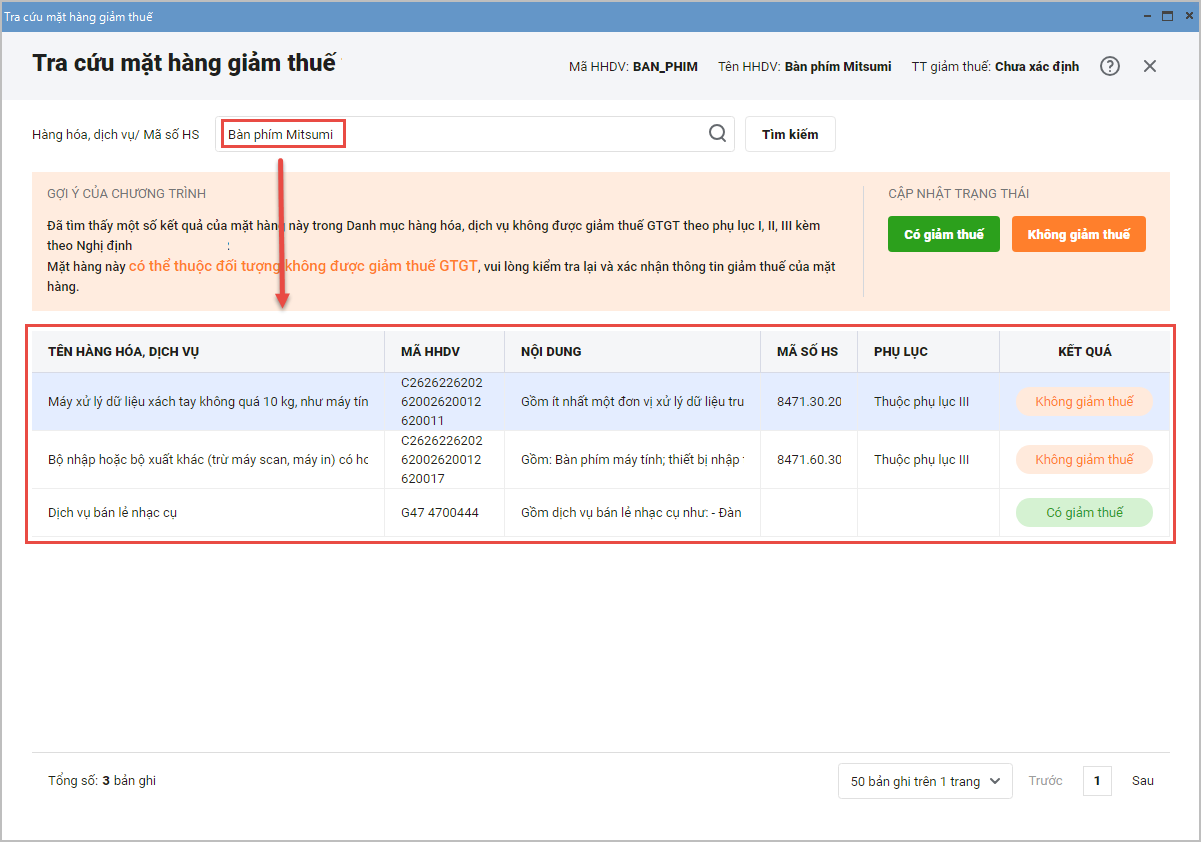The image size is (1201, 842).
Task: Click the magnifier search icon in the field
Action: (717, 134)
